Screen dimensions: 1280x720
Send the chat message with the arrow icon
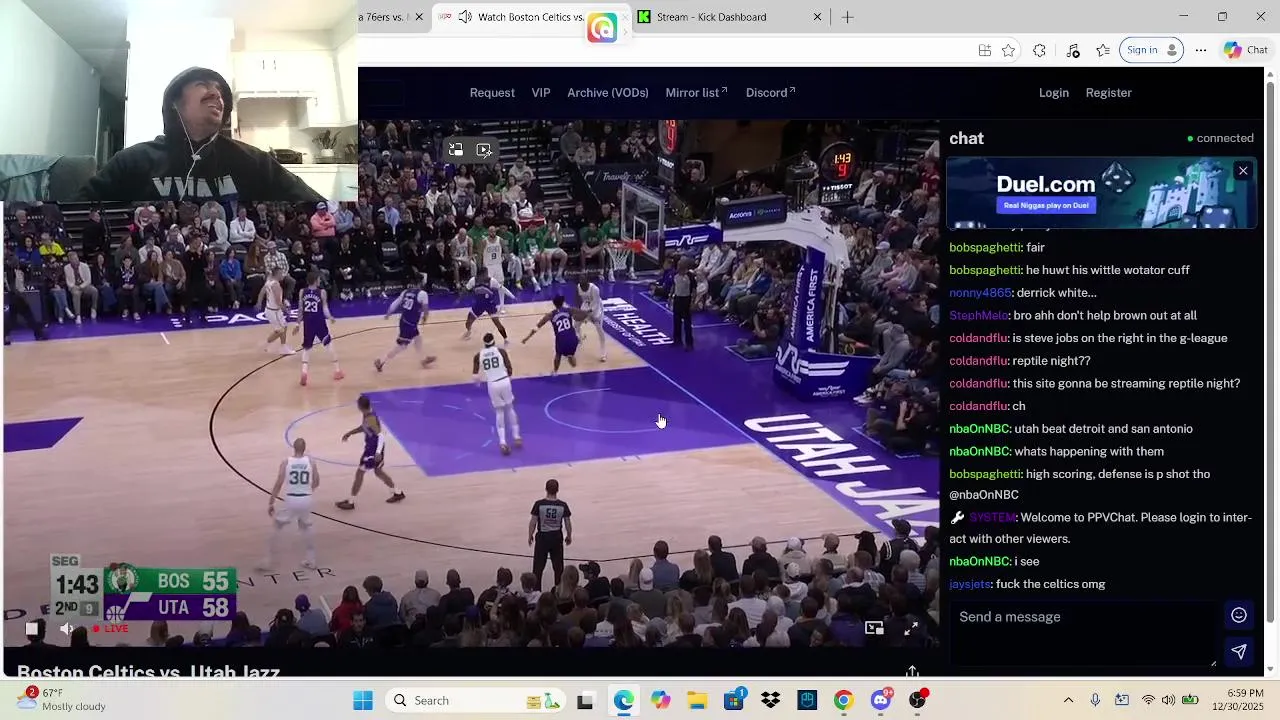pos(1238,652)
